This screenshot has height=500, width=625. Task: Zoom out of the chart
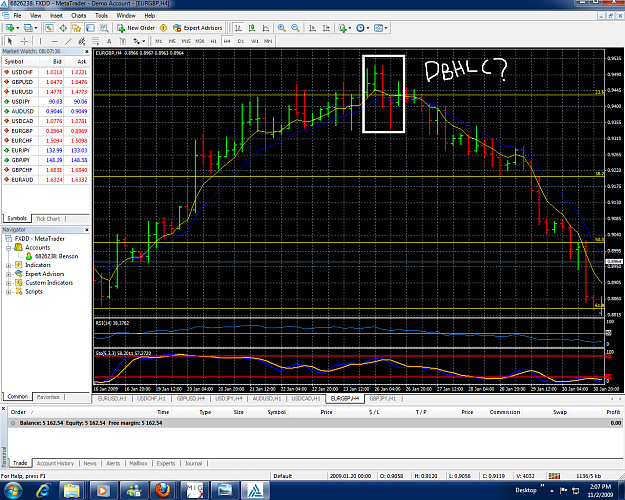tap(295, 28)
